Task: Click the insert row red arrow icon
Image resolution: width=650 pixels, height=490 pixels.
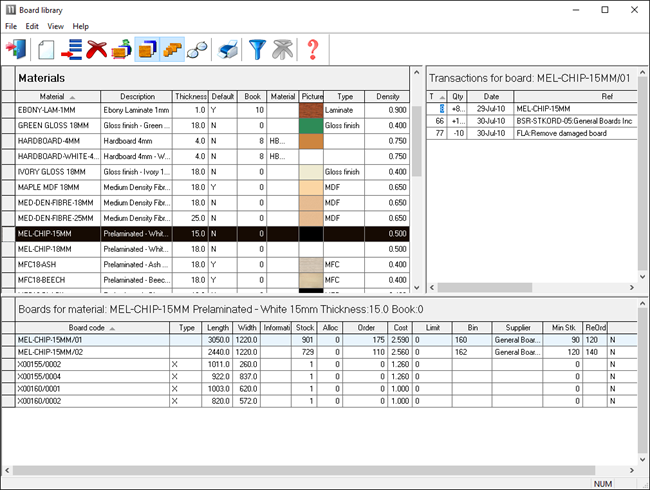Action: [x=72, y=48]
